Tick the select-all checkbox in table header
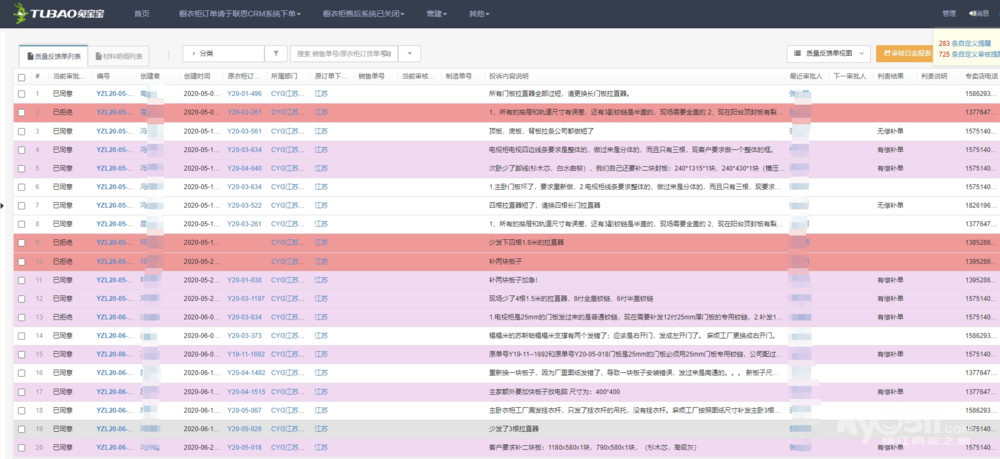The width and height of the screenshot is (1000, 459). 22,76
